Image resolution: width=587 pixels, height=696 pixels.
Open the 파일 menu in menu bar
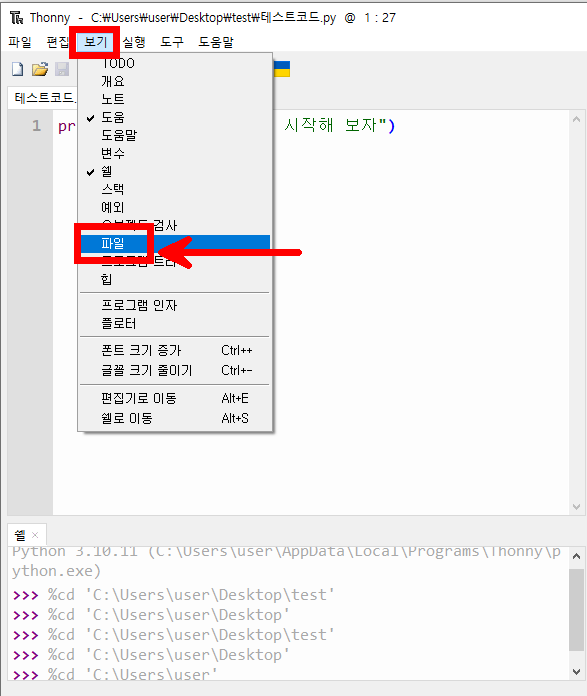(20, 42)
